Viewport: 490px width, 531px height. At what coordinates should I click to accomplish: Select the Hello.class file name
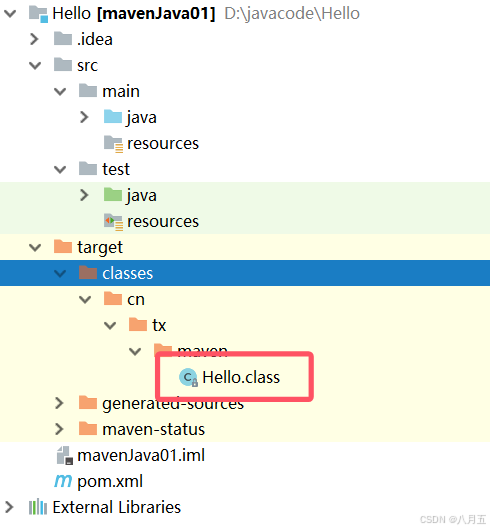click(x=241, y=377)
